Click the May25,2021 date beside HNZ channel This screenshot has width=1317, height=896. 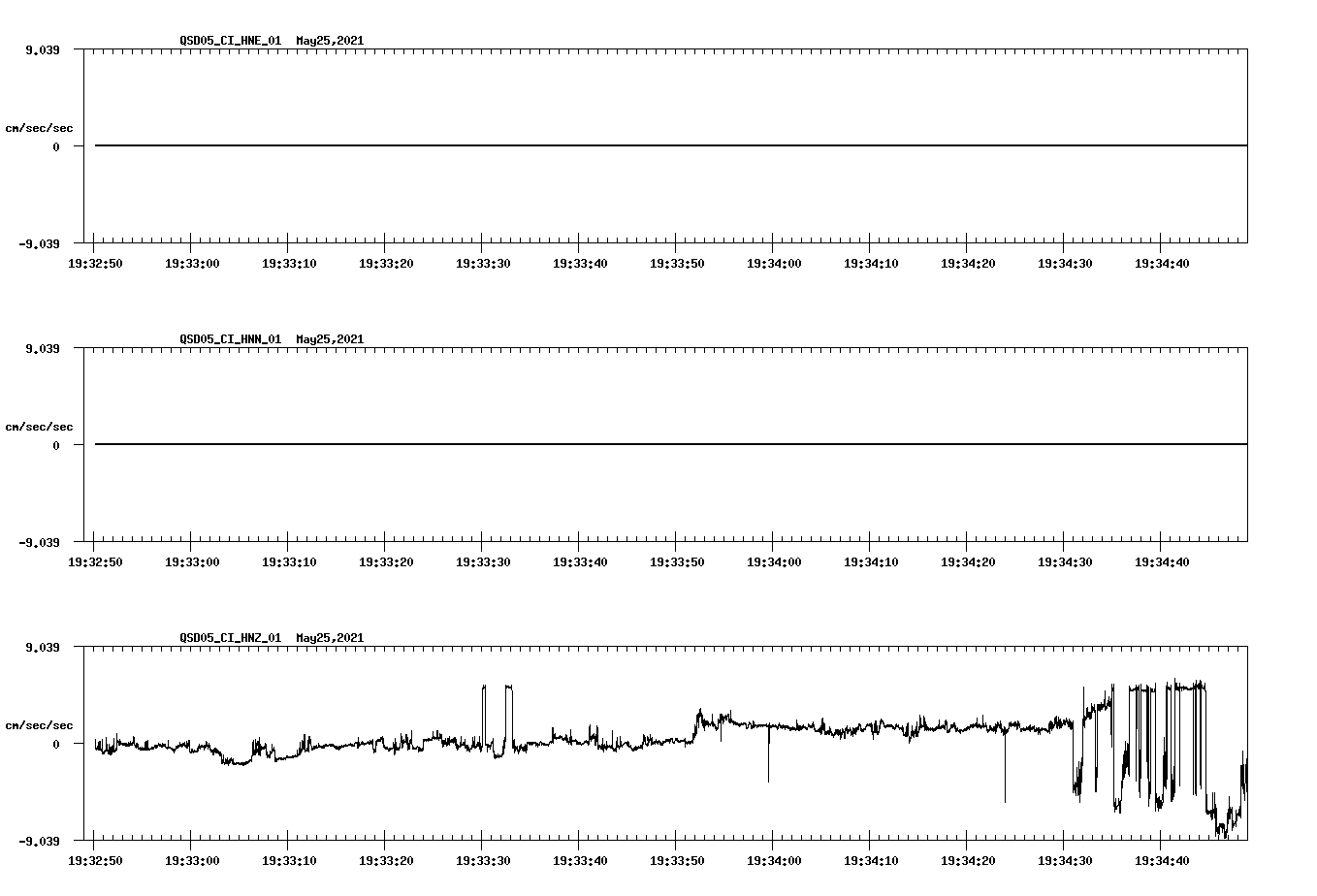[x=330, y=638]
